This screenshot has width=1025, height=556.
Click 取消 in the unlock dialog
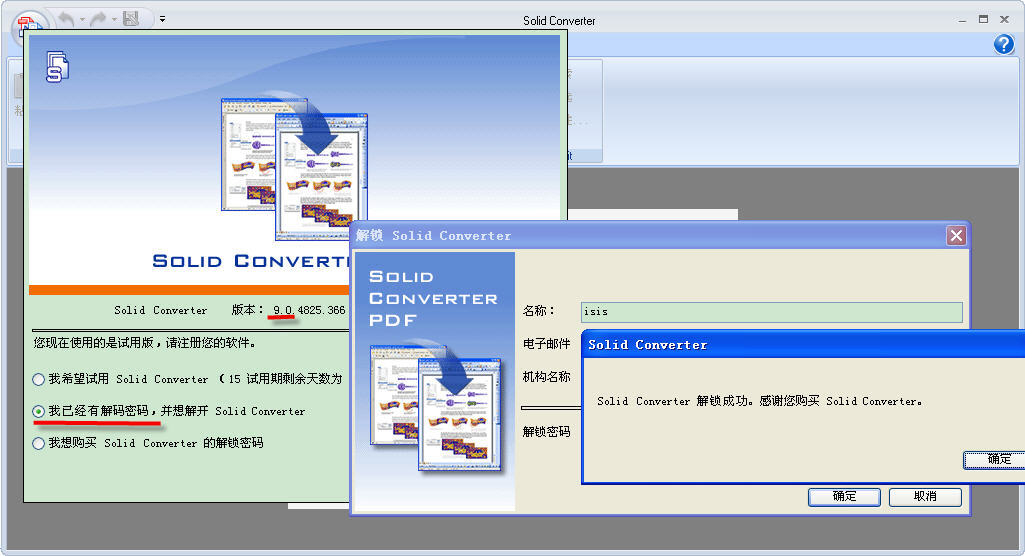tap(925, 497)
